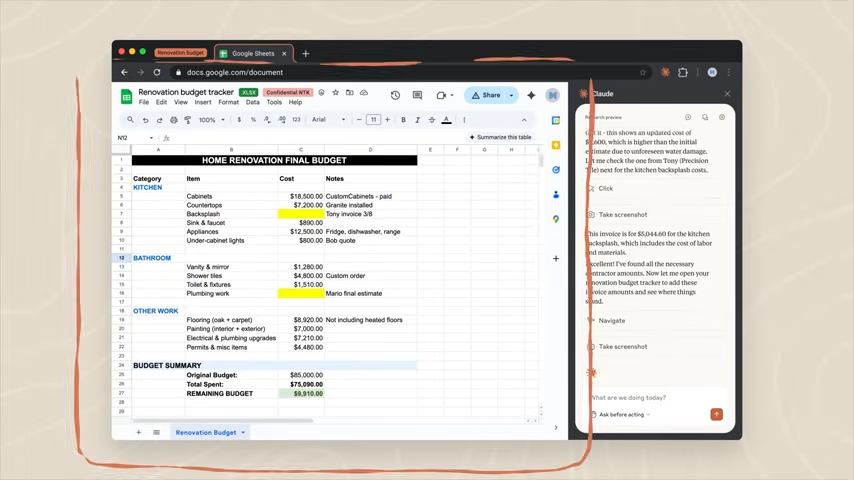Open the Insert menu
This screenshot has height=480, width=854.
click(x=203, y=102)
